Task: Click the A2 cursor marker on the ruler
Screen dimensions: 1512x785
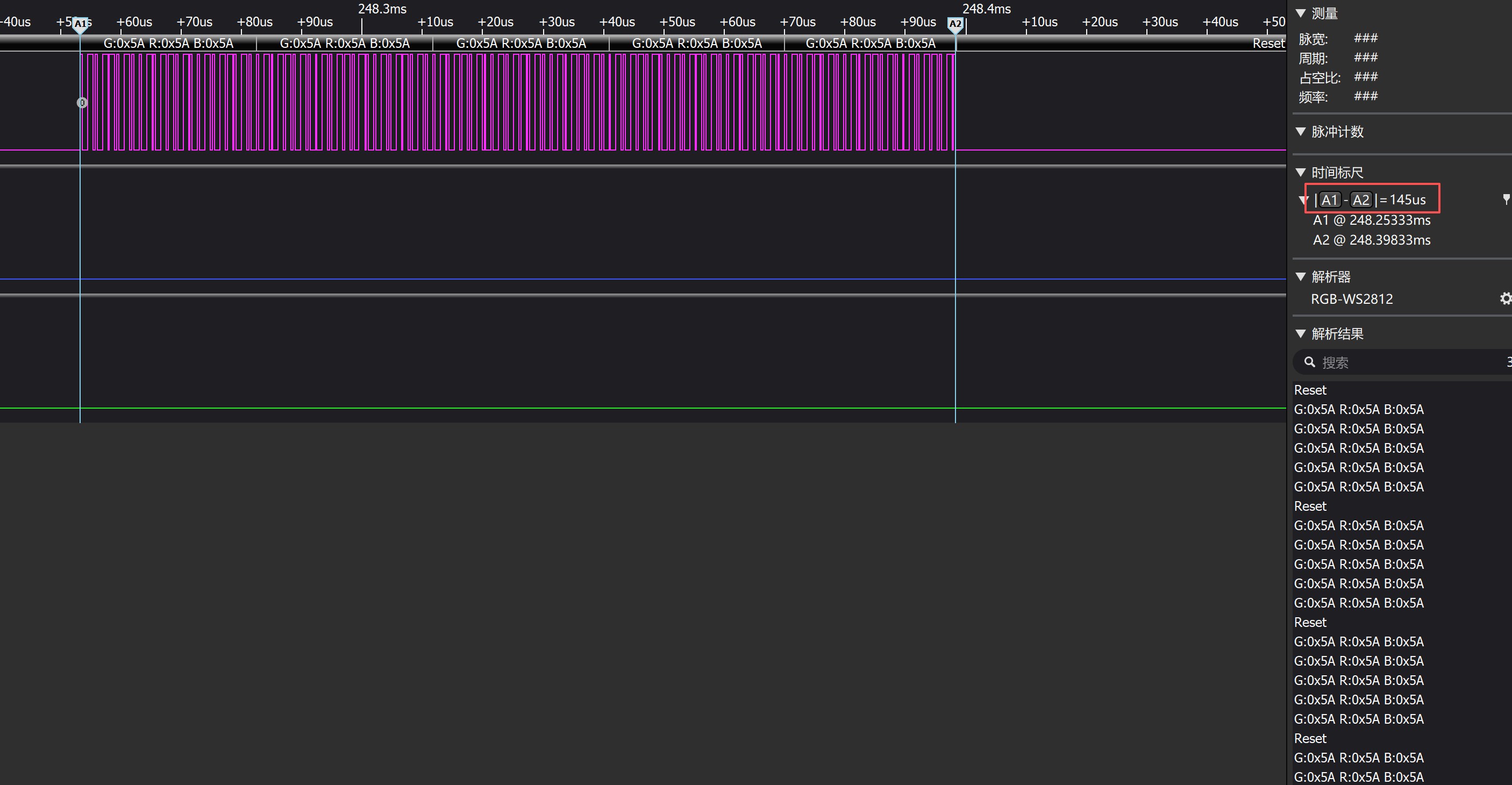Action: point(955,24)
